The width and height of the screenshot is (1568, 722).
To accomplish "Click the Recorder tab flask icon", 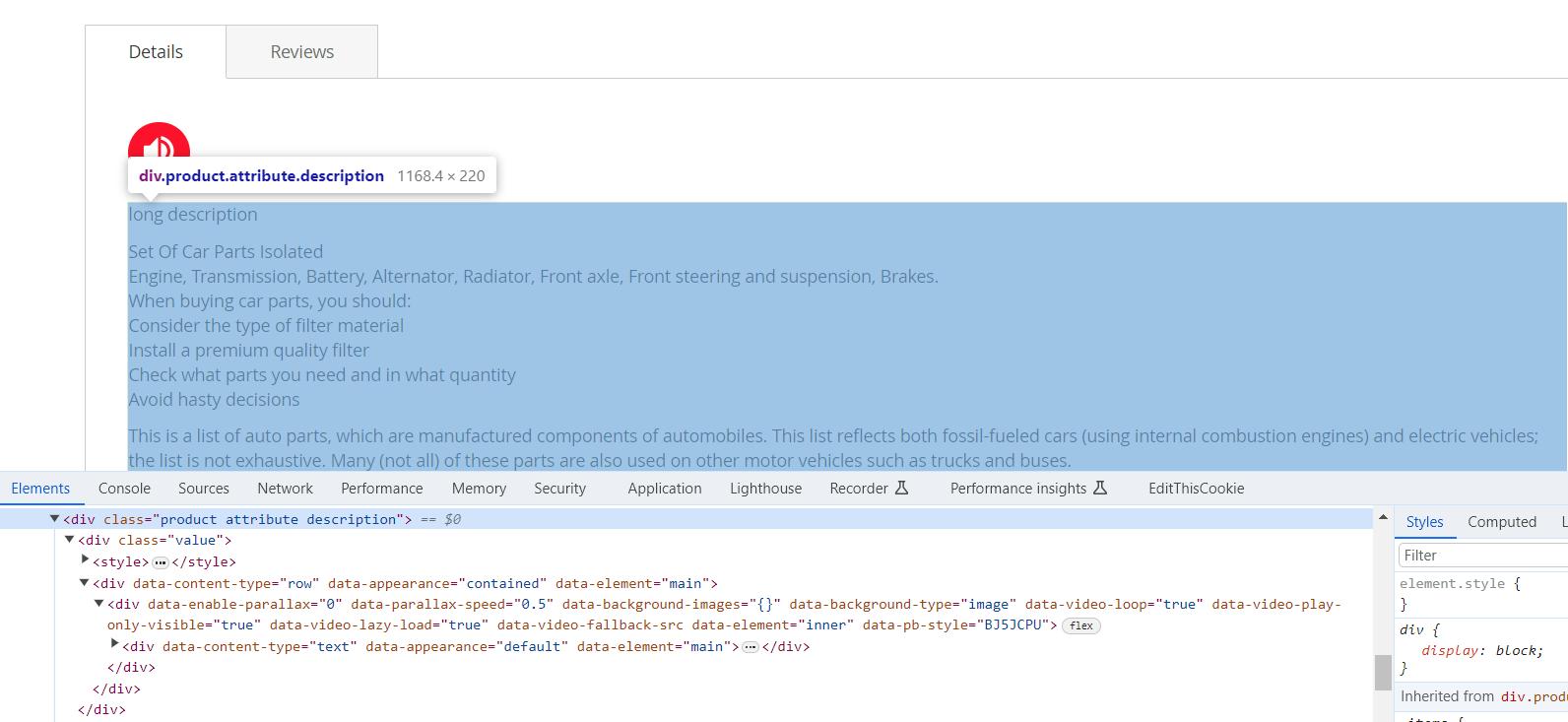I will (901, 489).
